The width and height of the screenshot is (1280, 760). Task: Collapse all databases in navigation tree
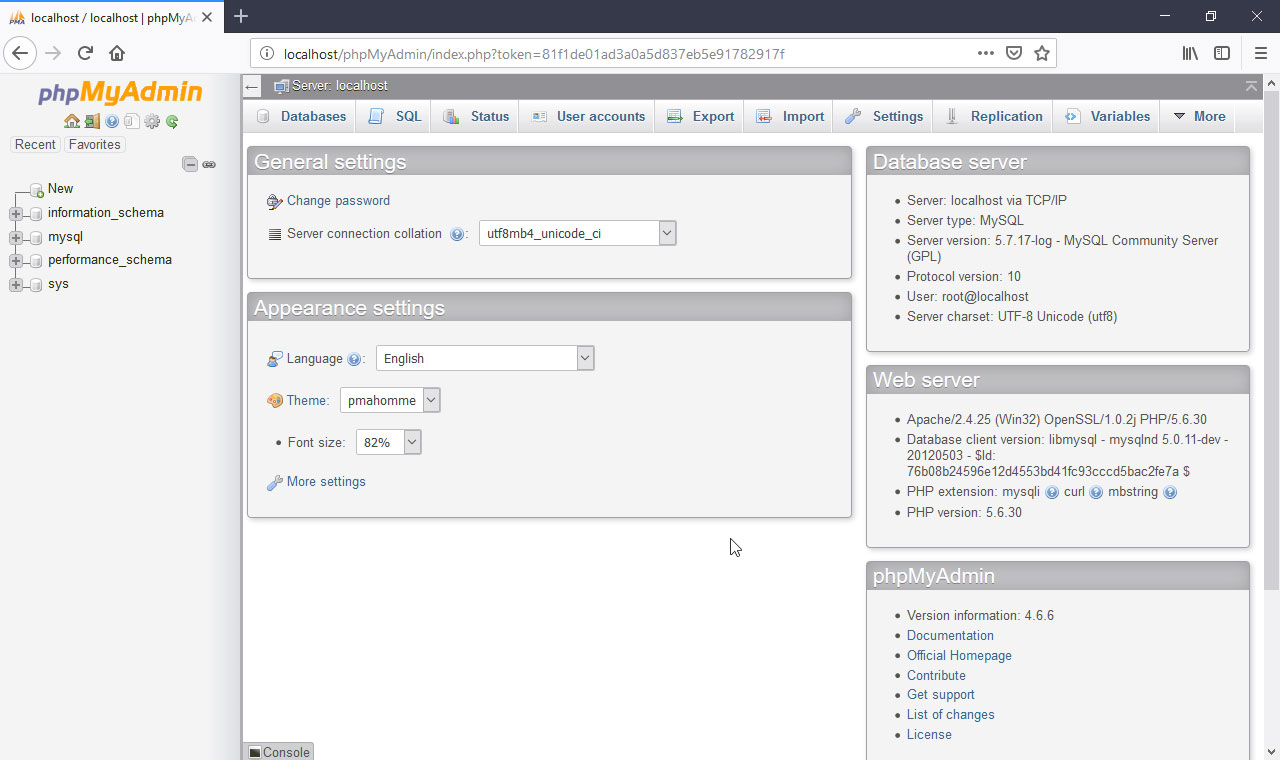(189, 163)
